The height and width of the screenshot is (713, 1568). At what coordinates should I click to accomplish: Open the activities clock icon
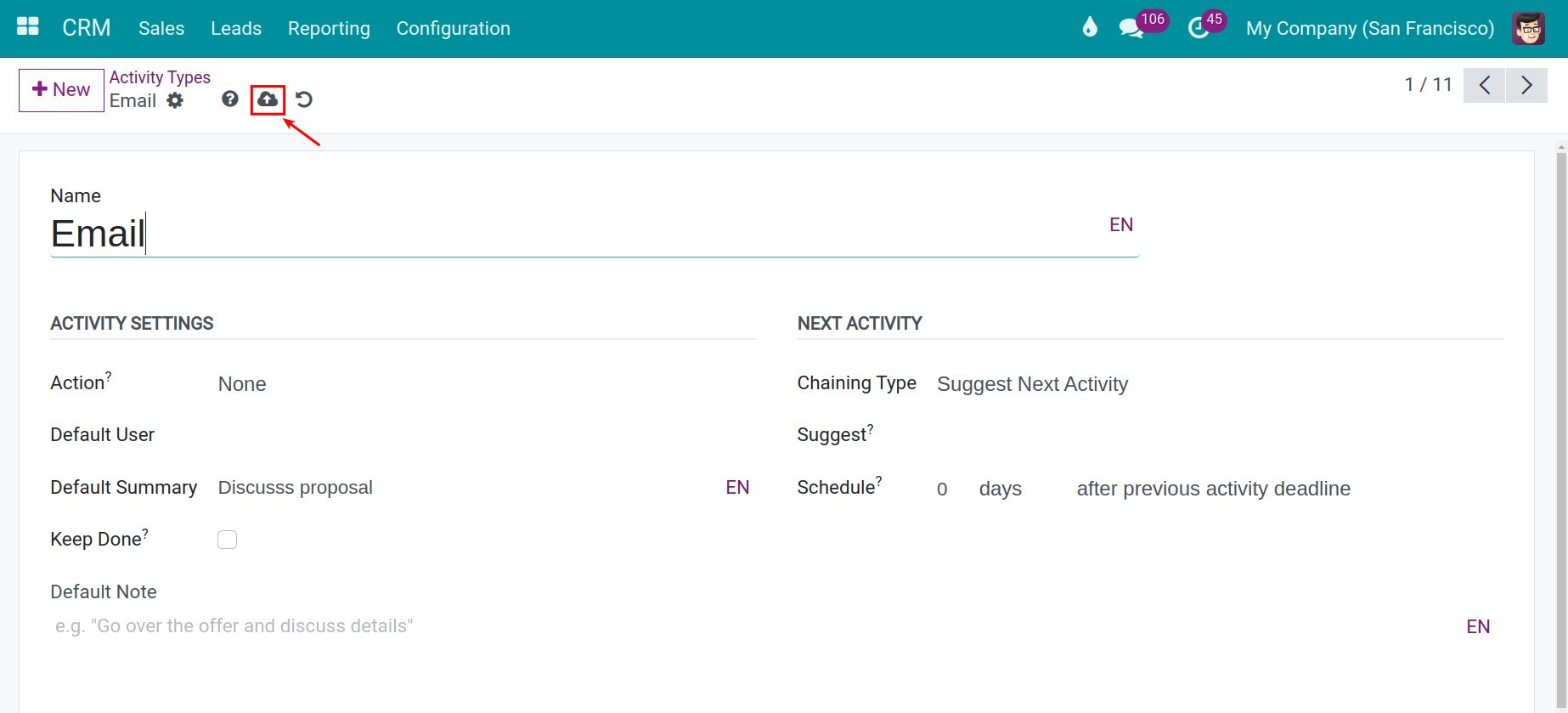click(x=1199, y=29)
